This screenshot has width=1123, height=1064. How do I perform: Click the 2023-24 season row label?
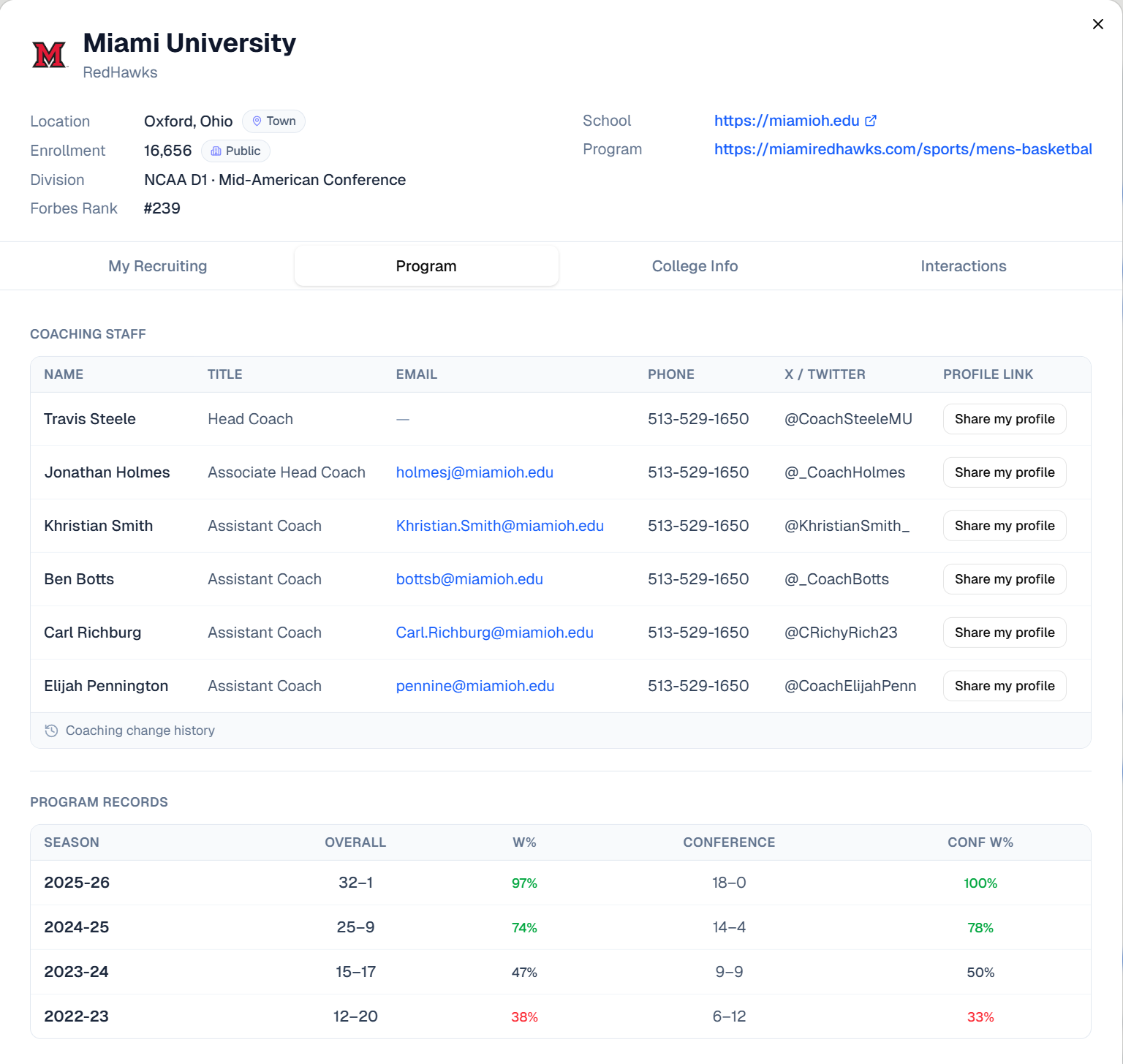(76, 972)
